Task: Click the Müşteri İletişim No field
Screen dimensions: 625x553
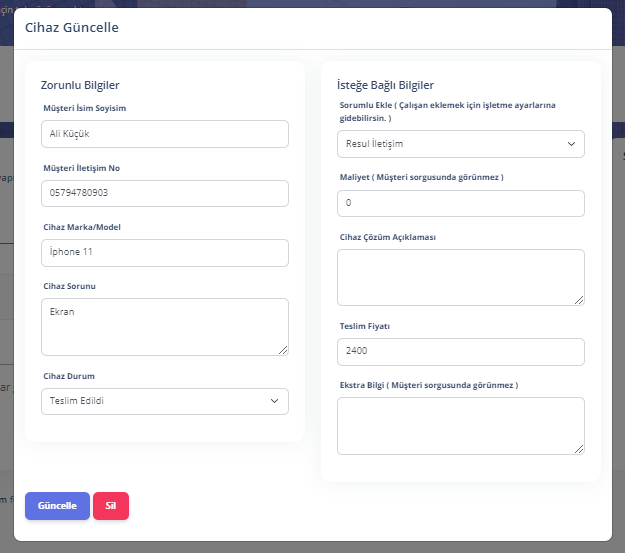Action: click(x=165, y=193)
